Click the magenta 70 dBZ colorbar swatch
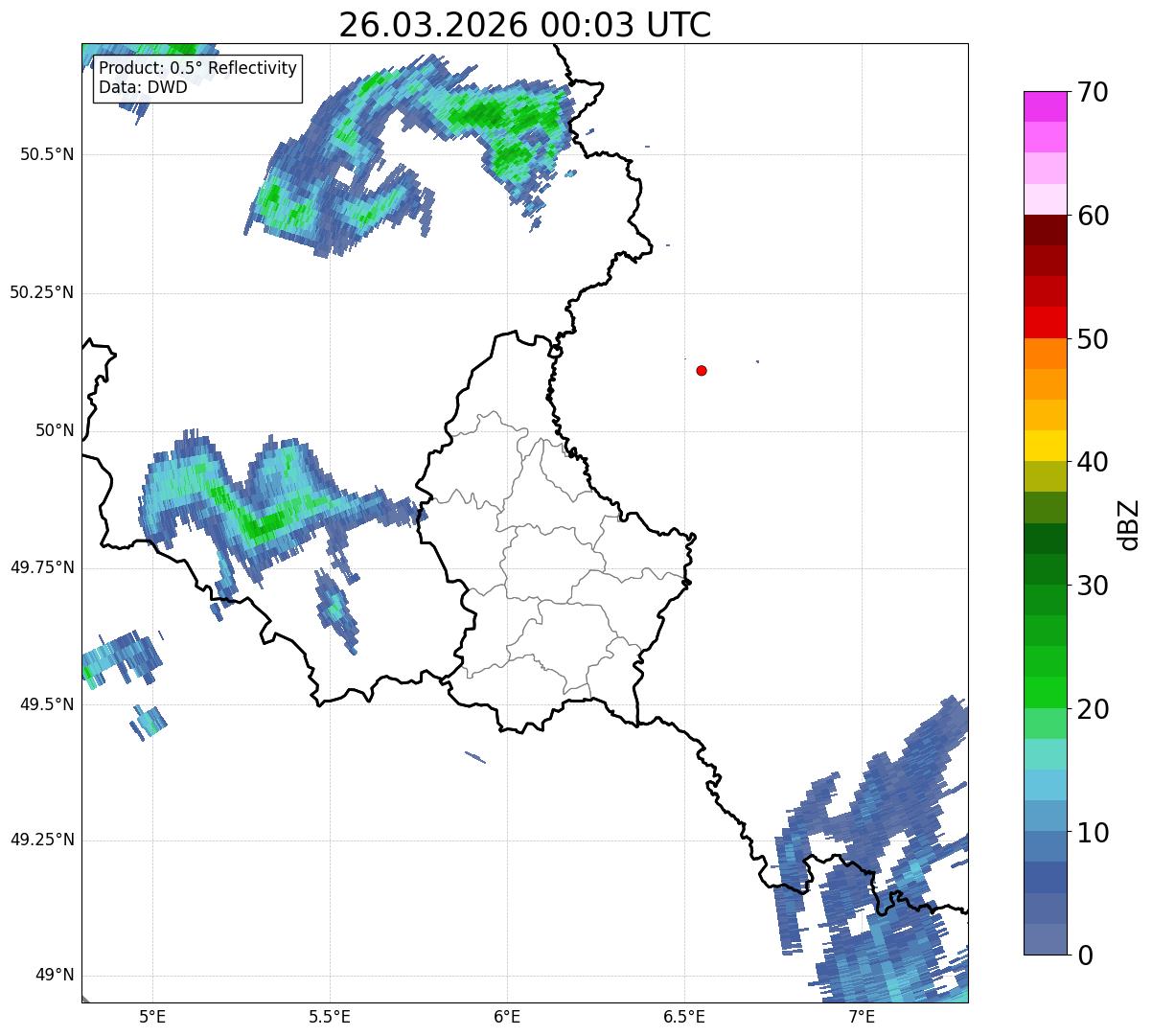The image size is (1152, 1036). click(1045, 106)
